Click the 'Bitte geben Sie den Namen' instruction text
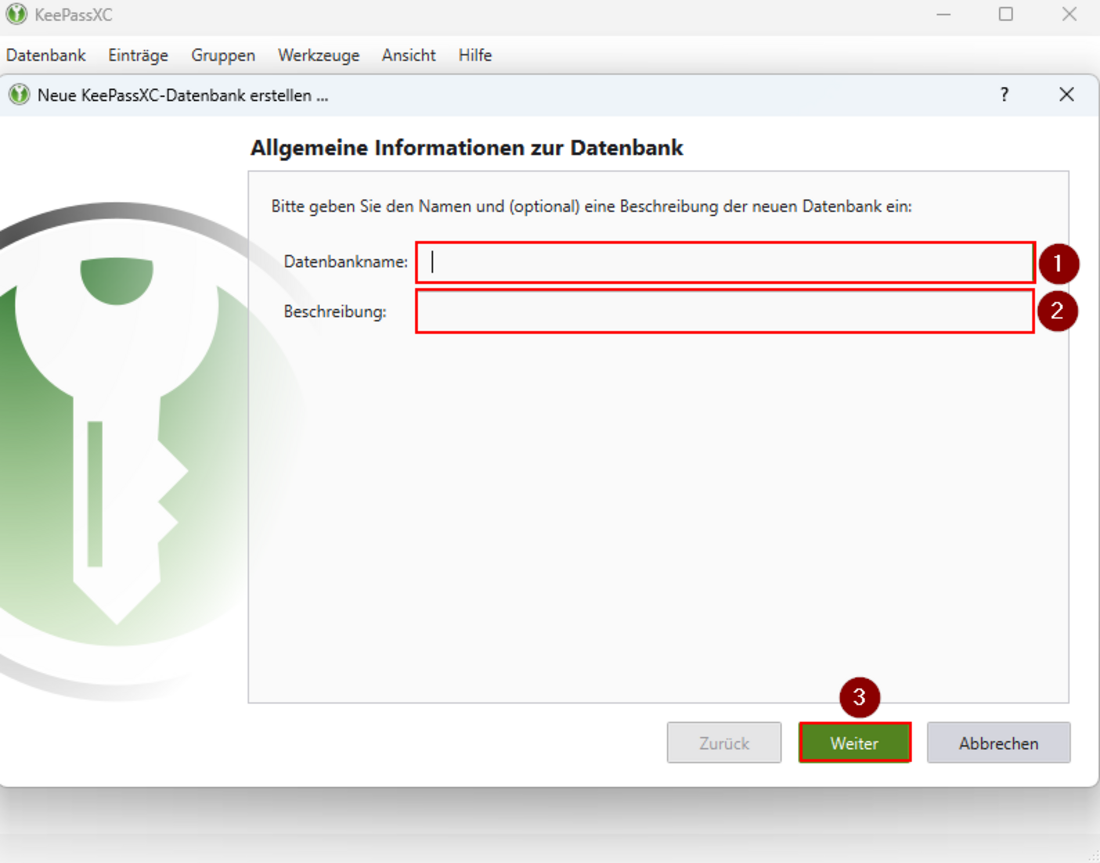Image resolution: width=1100 pixels, height=863 pixels. [591, 207]
